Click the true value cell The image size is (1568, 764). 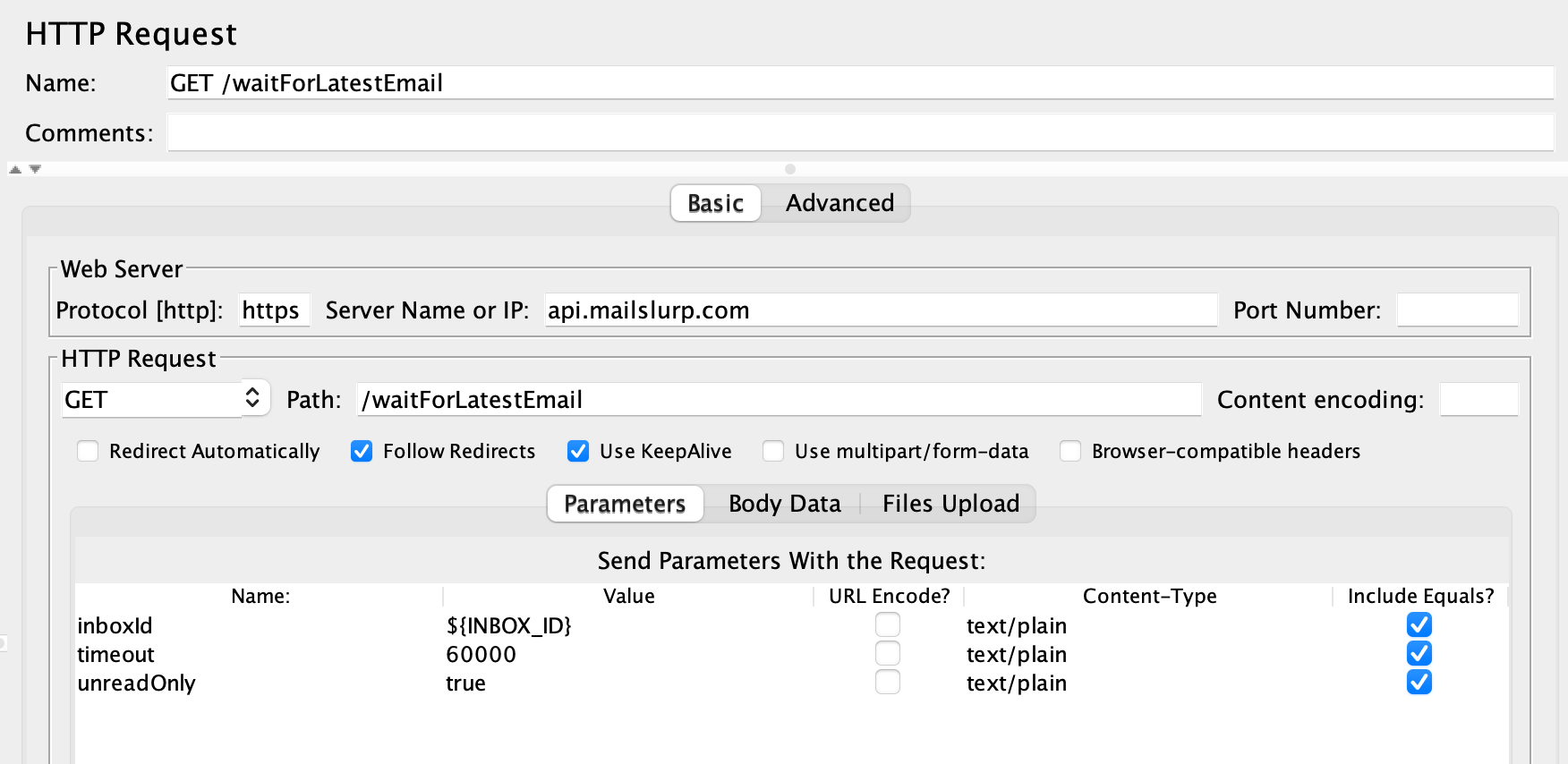click(x=628, y=683)
